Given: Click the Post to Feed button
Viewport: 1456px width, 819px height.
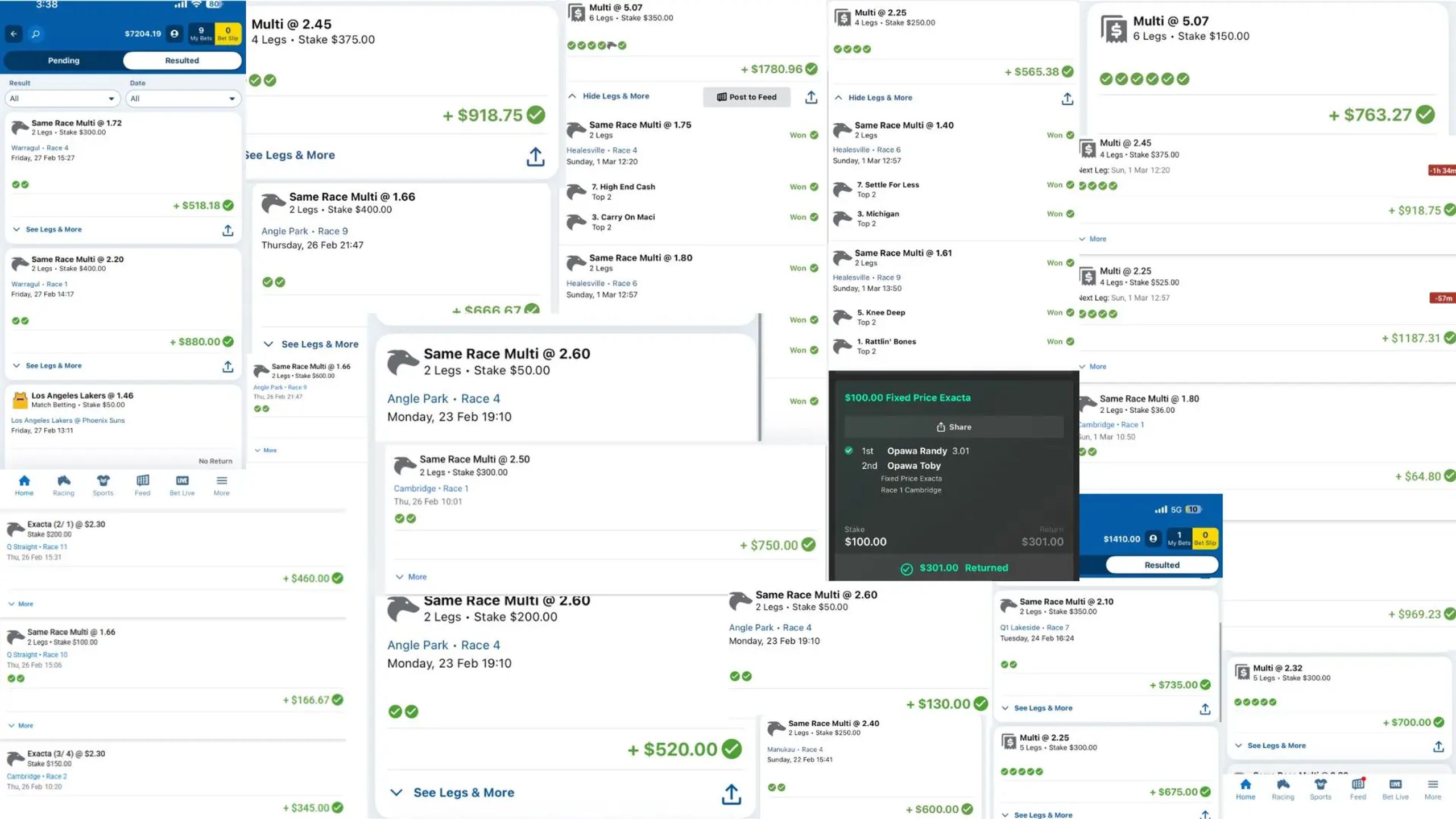Looking at the screenshot, I should click(x=747, y=97).
